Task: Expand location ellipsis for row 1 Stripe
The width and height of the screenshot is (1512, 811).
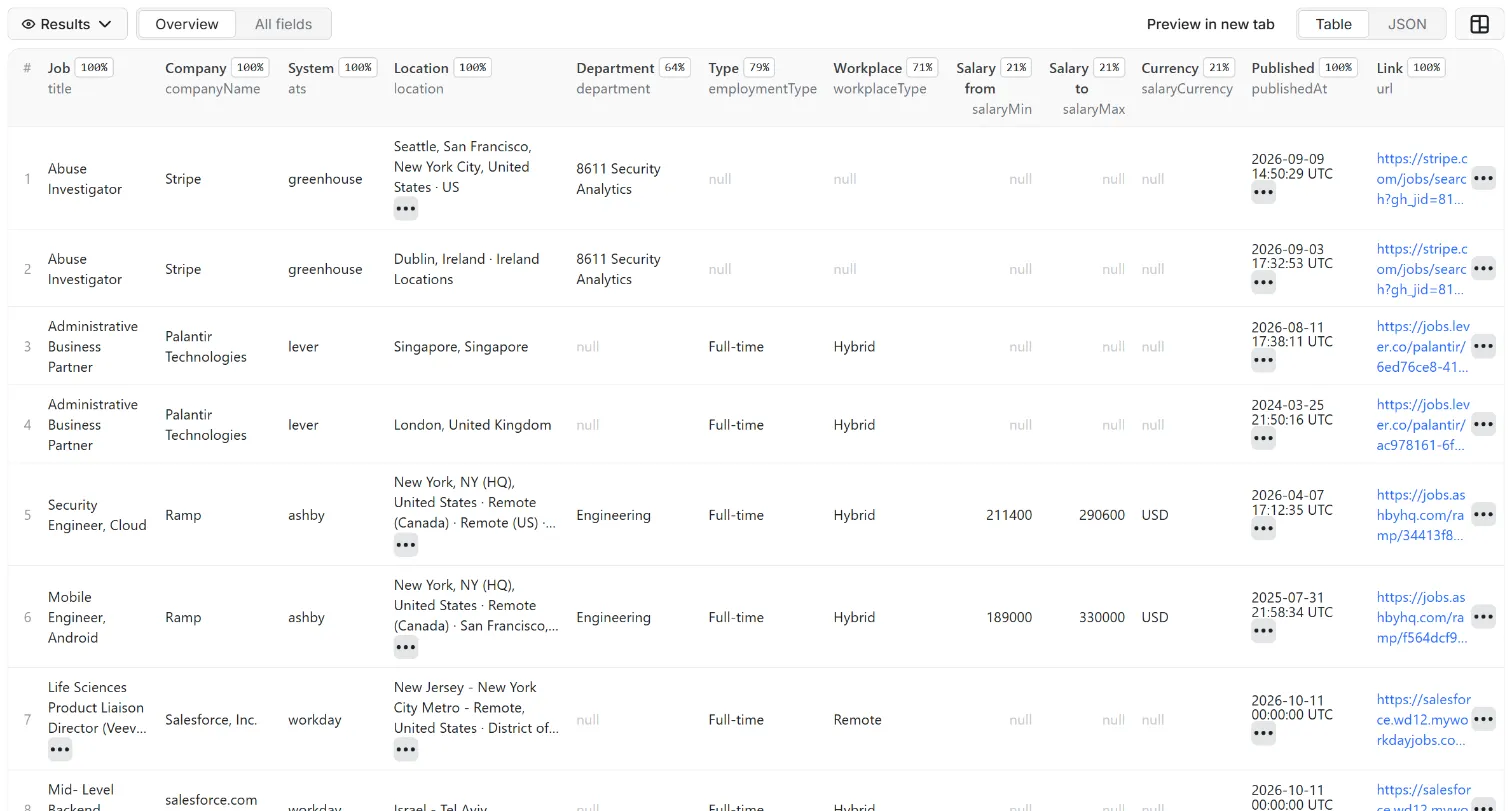Action: coord(405,209)
